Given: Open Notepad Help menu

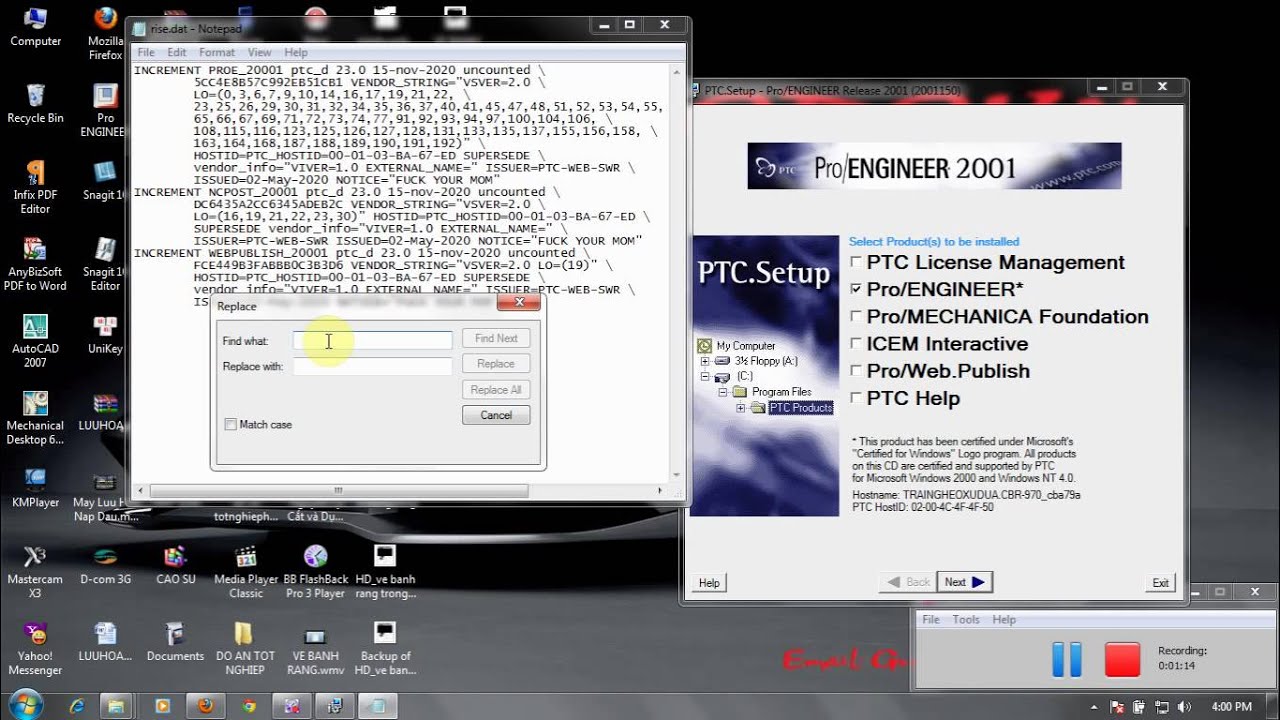Looking at the screenshot, I should [x=296, y=52].
